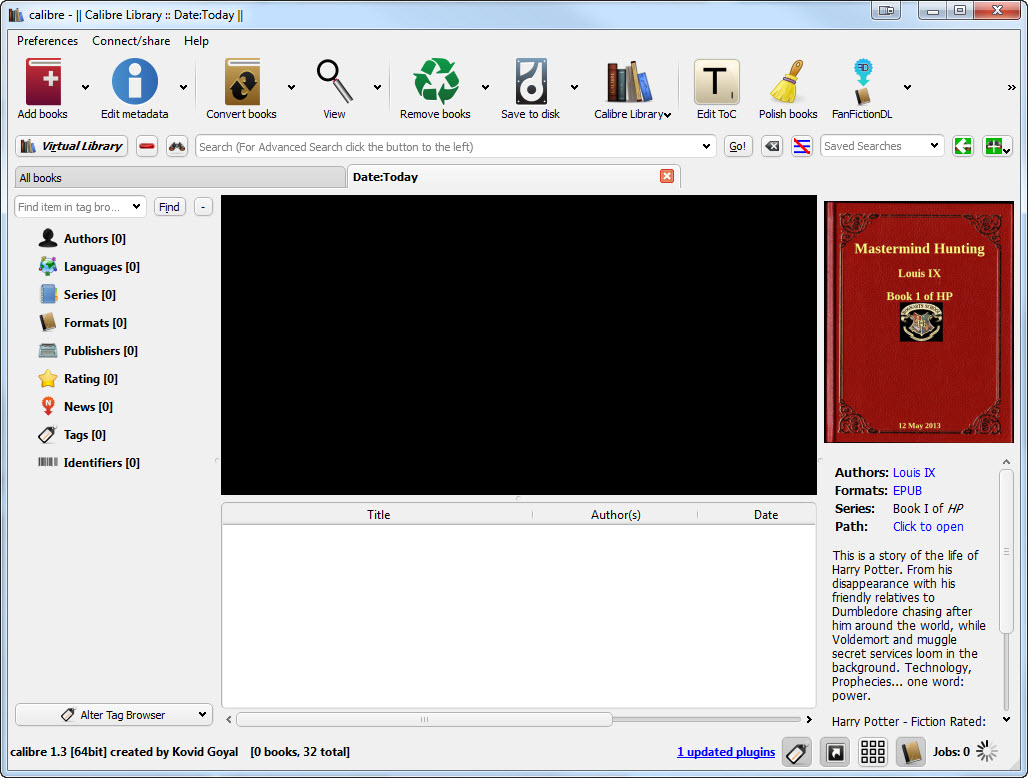Click the Find button in tag browser
1028x778 pixels.
[169, 207]
